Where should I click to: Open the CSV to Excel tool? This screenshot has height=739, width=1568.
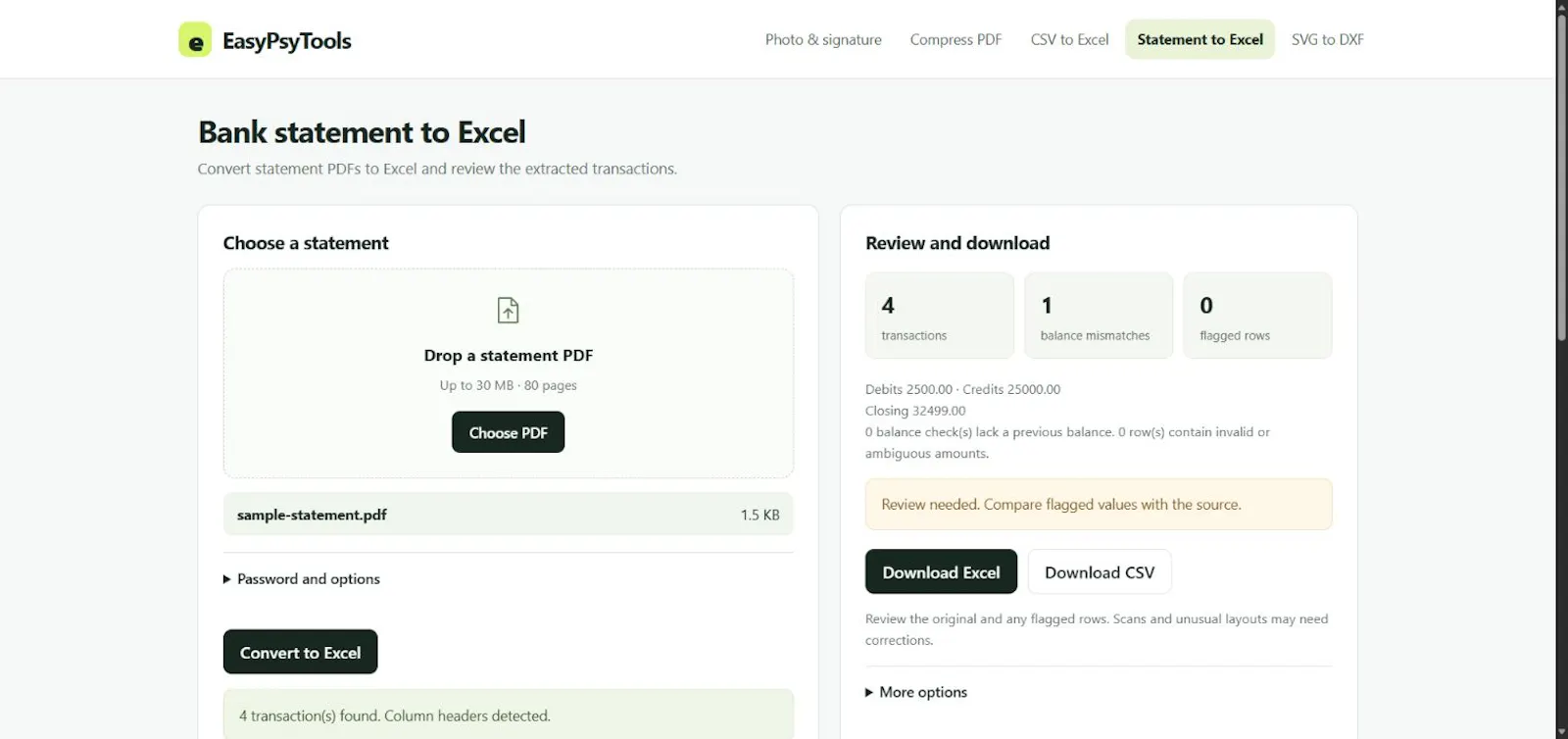point(1069,39)
